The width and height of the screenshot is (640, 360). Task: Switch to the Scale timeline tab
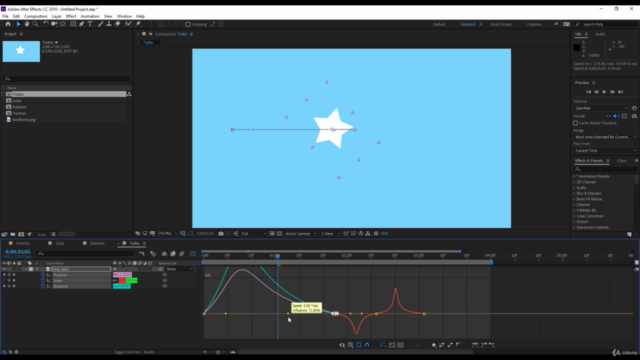click(60, 243)
